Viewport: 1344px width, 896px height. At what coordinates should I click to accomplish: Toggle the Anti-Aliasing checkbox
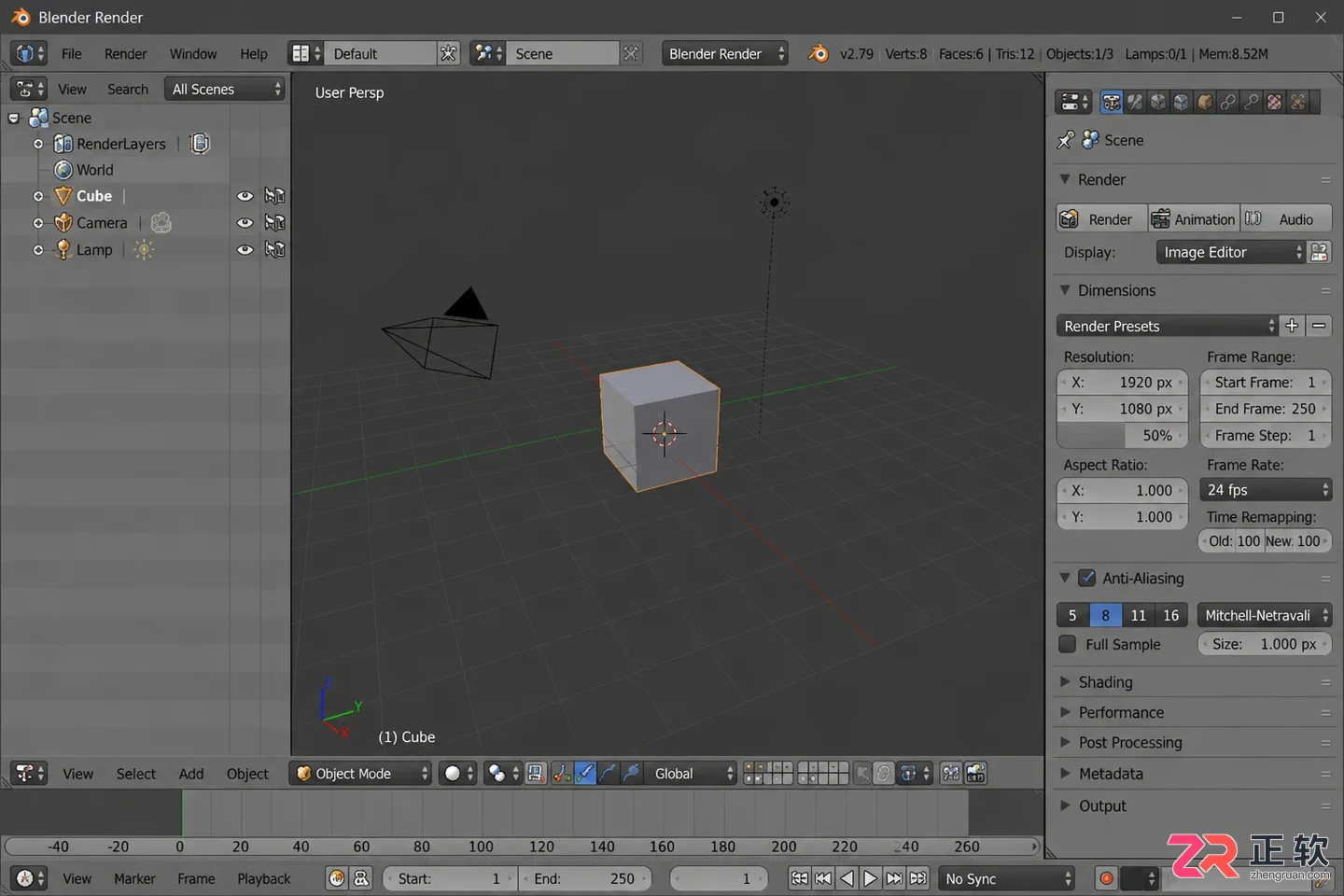pyautogui.click(x=1087, y=579)
